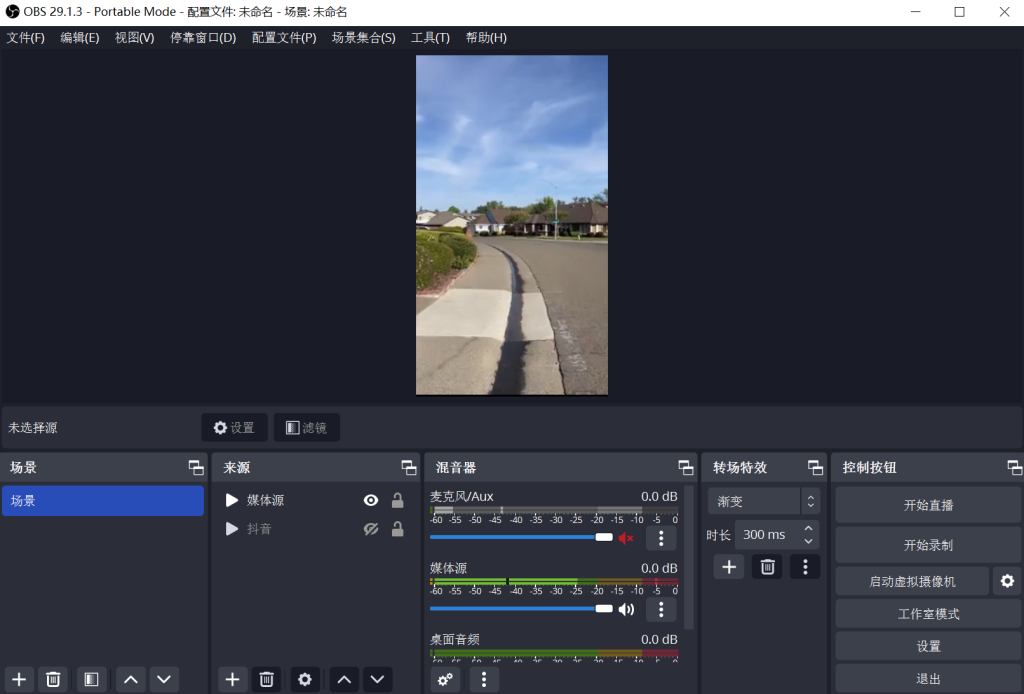Move scene down with arrow

pyautogui.click(x=164, y=680)
